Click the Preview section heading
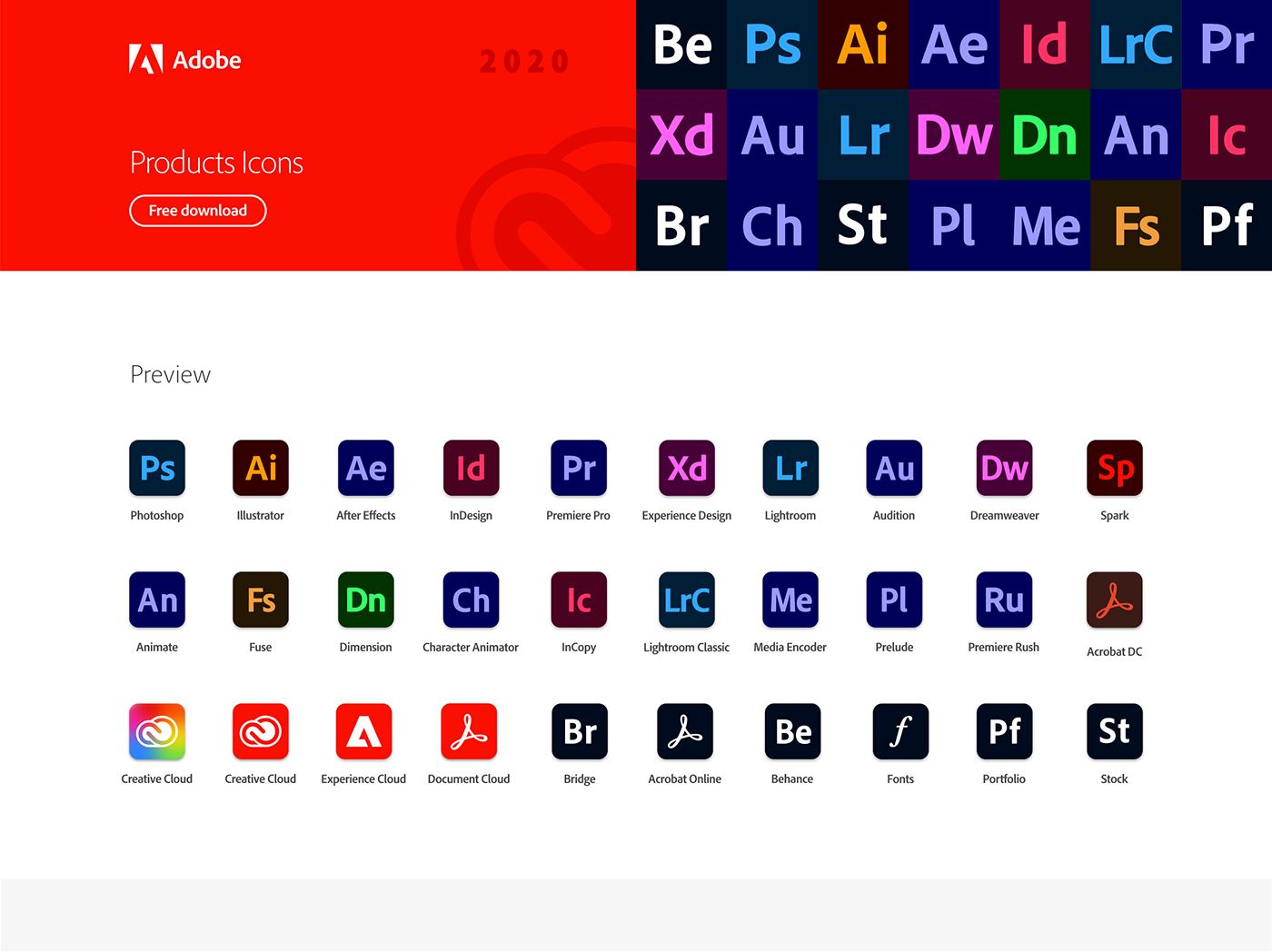Viewport: 1272px width, 952px height. [171, 374]
